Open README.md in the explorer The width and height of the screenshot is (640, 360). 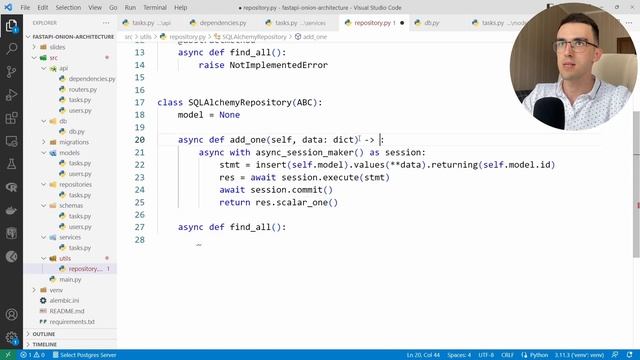point(67,311)
